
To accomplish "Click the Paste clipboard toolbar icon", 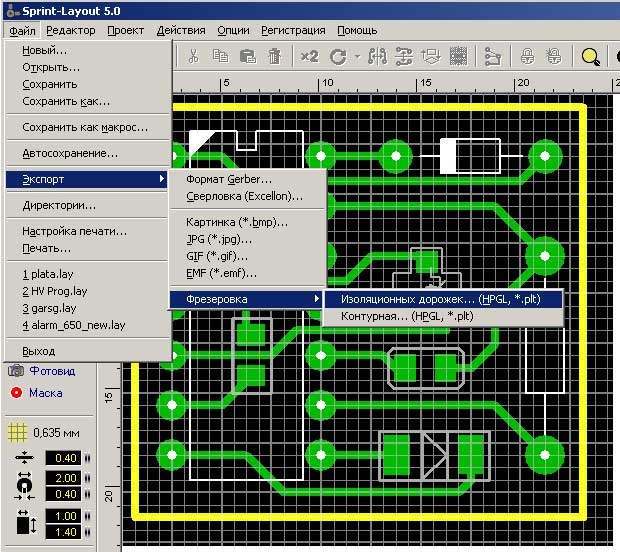I will click(248, 56).
